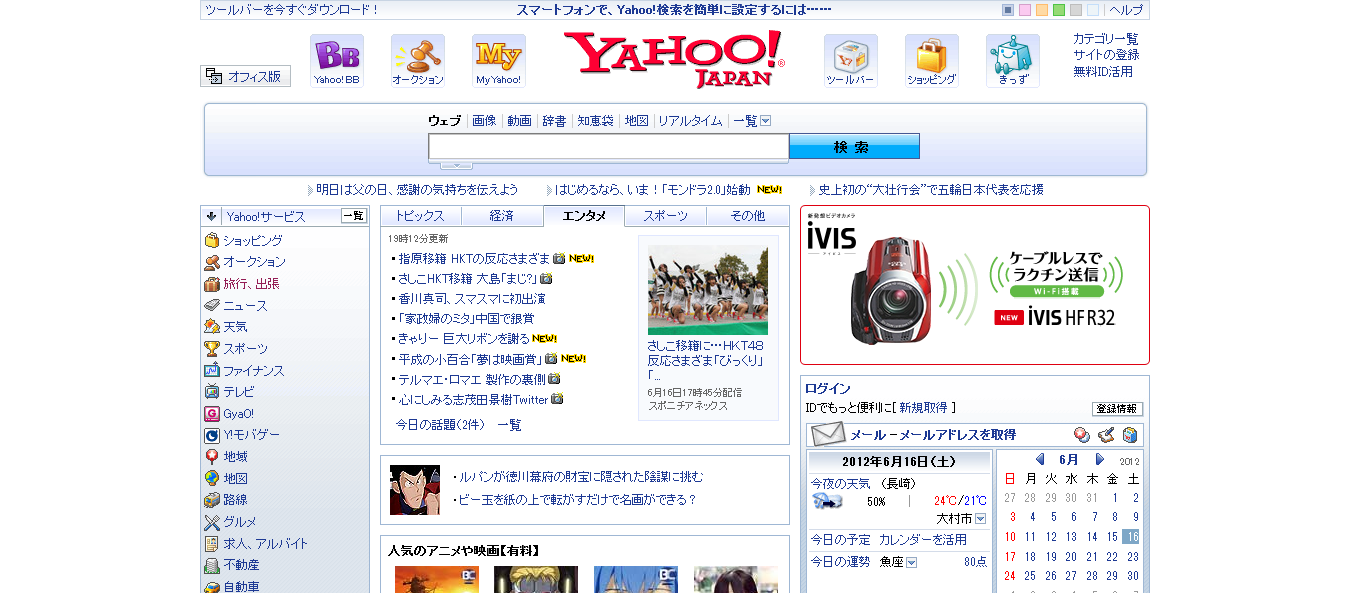Open the その他 tab
1349x593 pixels.
tap(748, 216)
